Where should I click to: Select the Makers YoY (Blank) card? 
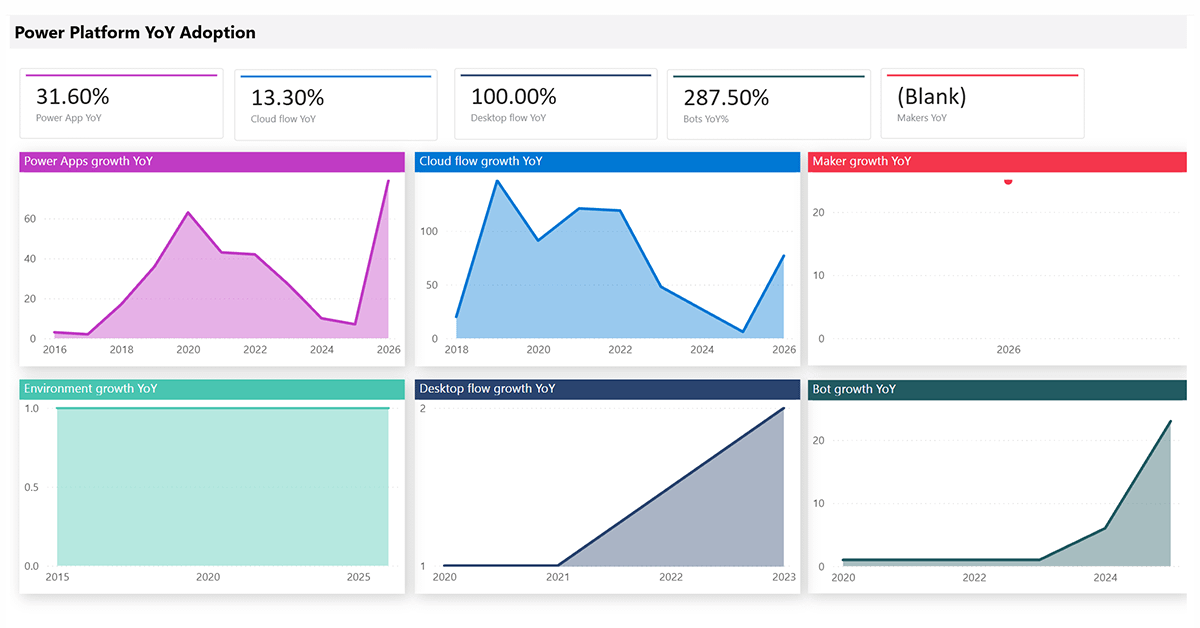coord(982,103)
